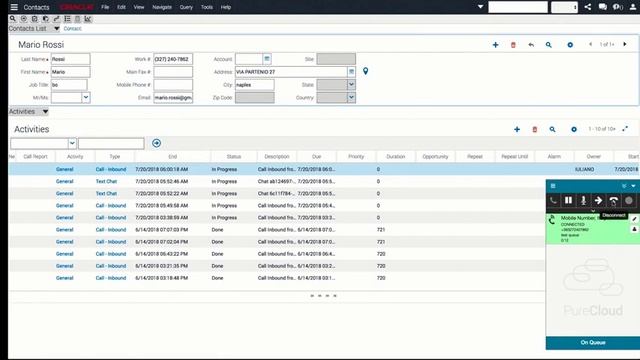The width and height of the screenshot is (640, 360).
Task: Expand the PureCloud header dropdown arrow
Action: coord(633,186)
